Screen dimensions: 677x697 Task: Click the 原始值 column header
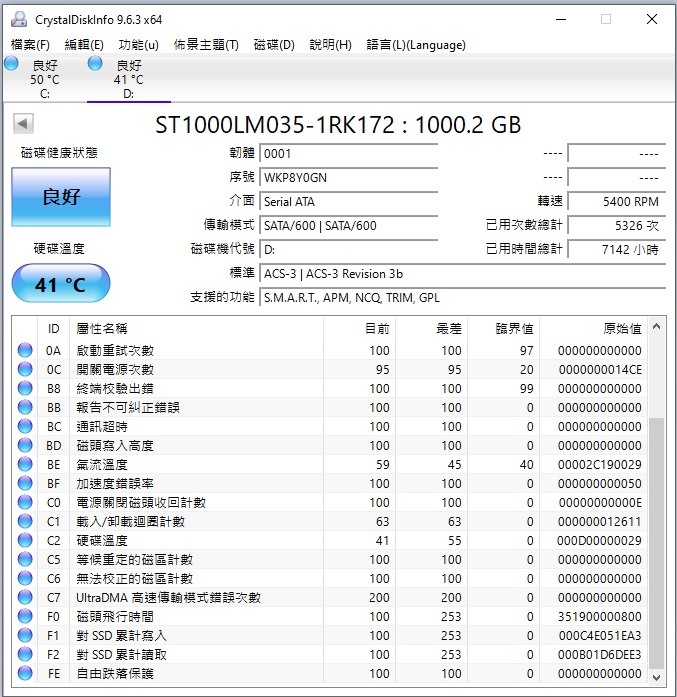pyautogui.click(x=593, y=329)
